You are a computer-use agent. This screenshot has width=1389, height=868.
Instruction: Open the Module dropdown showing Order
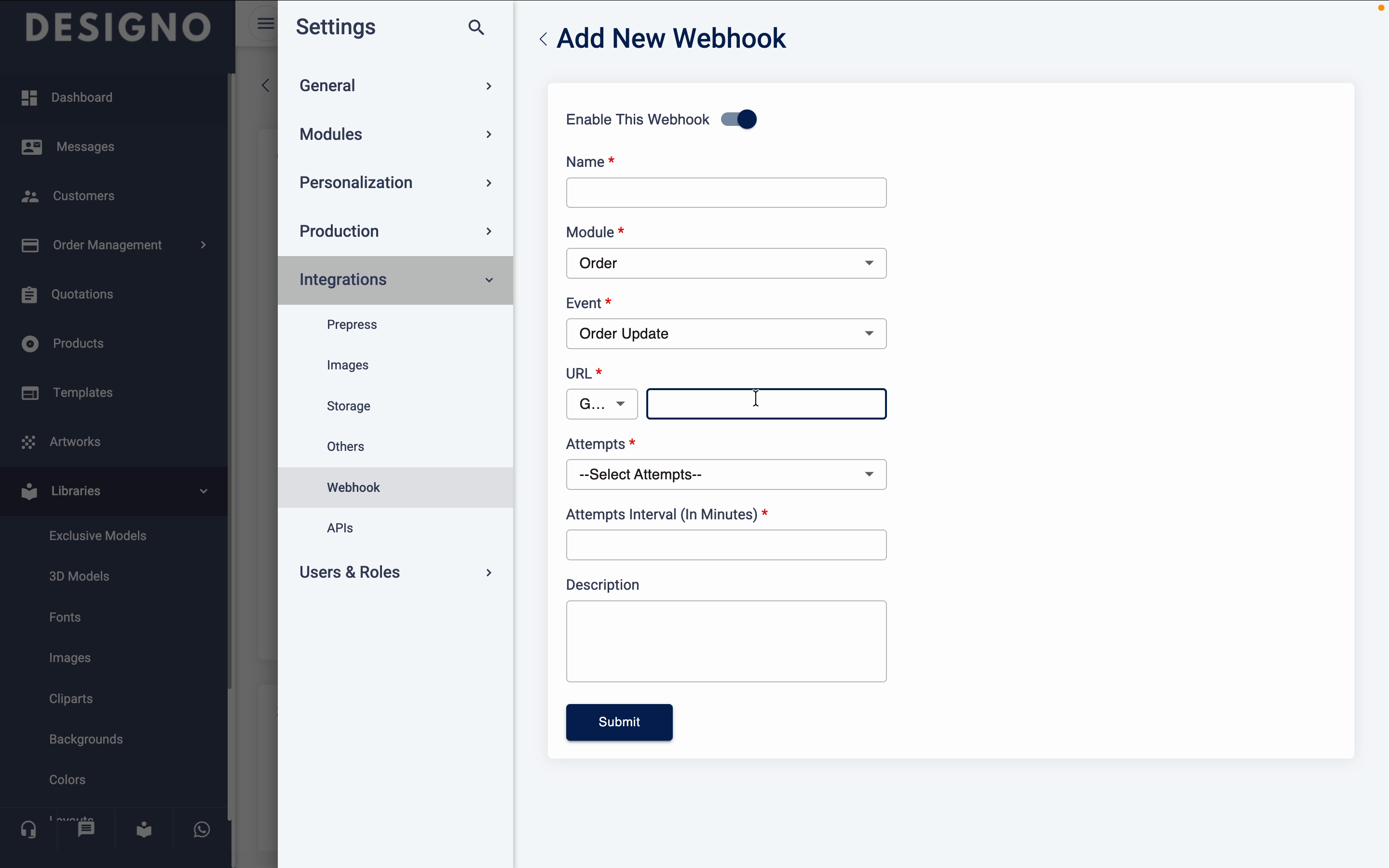click(725, 263)
